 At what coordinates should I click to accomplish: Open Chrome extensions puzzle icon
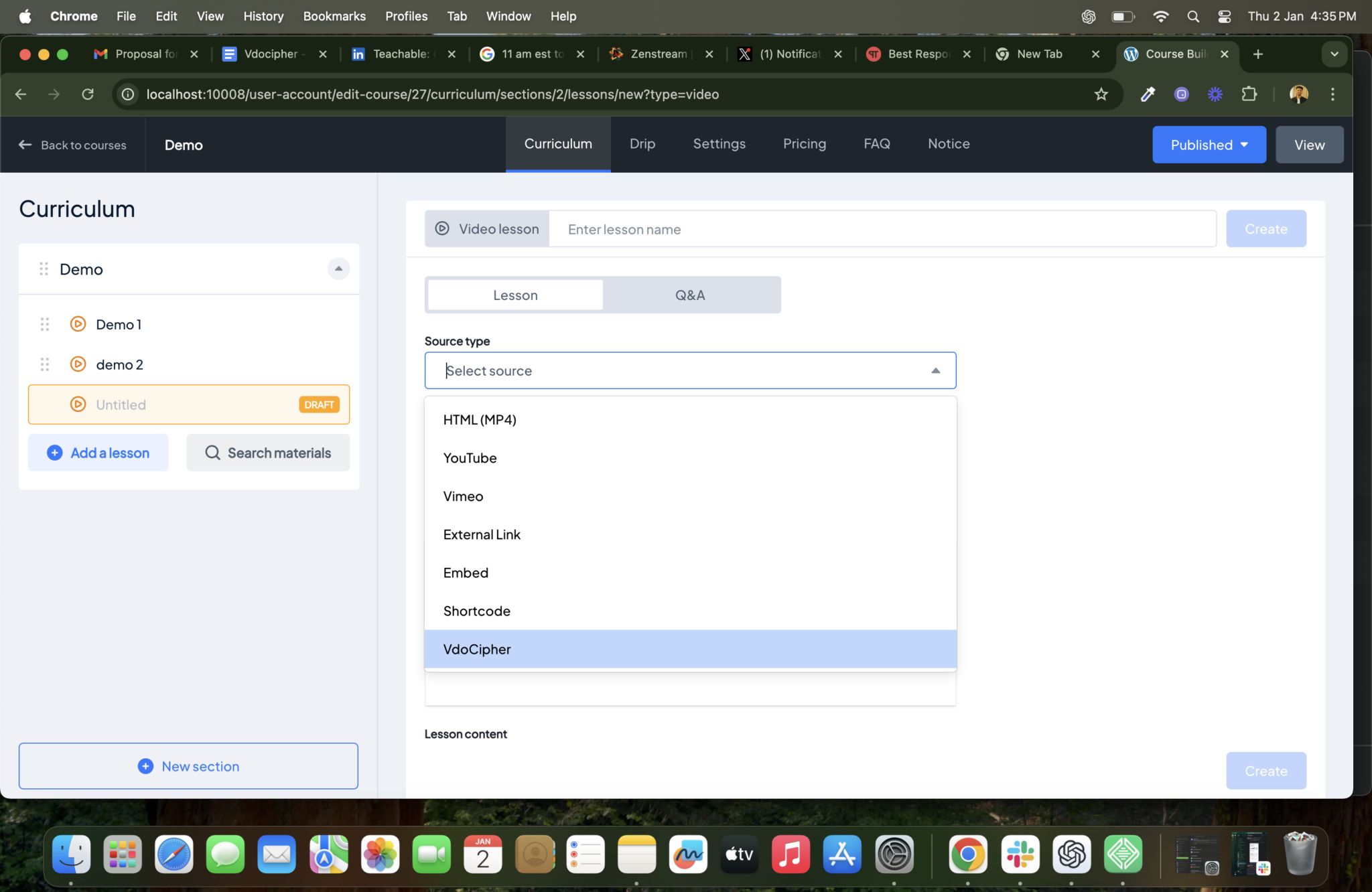point(1250,94)
